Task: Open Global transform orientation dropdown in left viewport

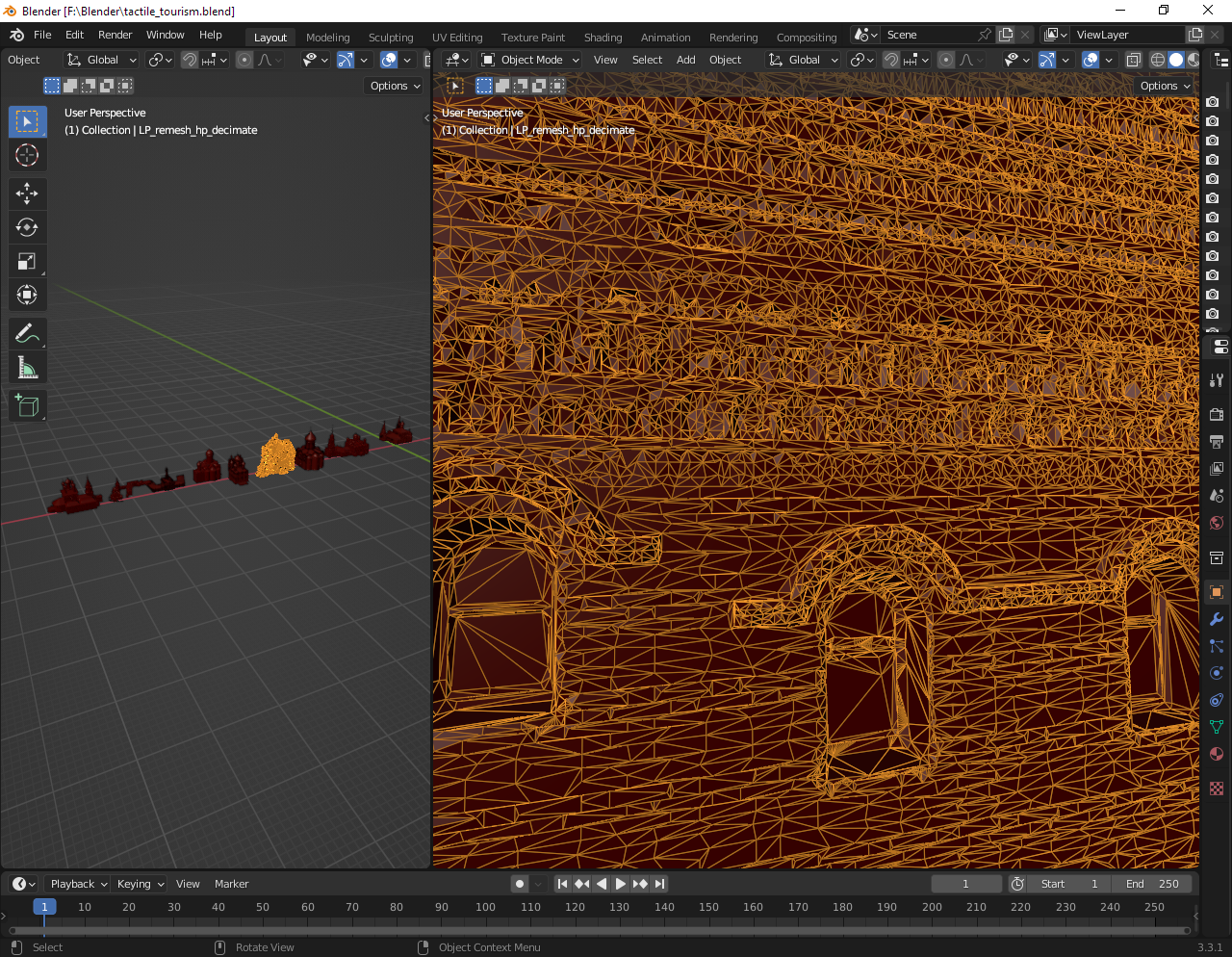Action: 102,60
